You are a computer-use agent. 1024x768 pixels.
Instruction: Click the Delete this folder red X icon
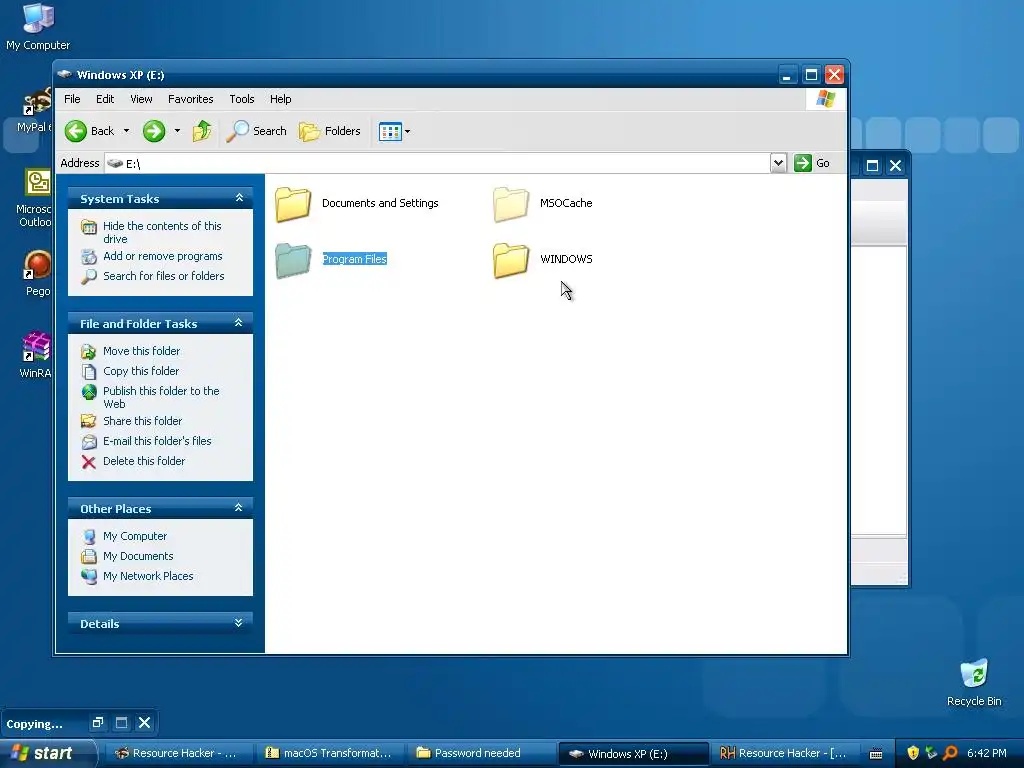pos(89,462)
